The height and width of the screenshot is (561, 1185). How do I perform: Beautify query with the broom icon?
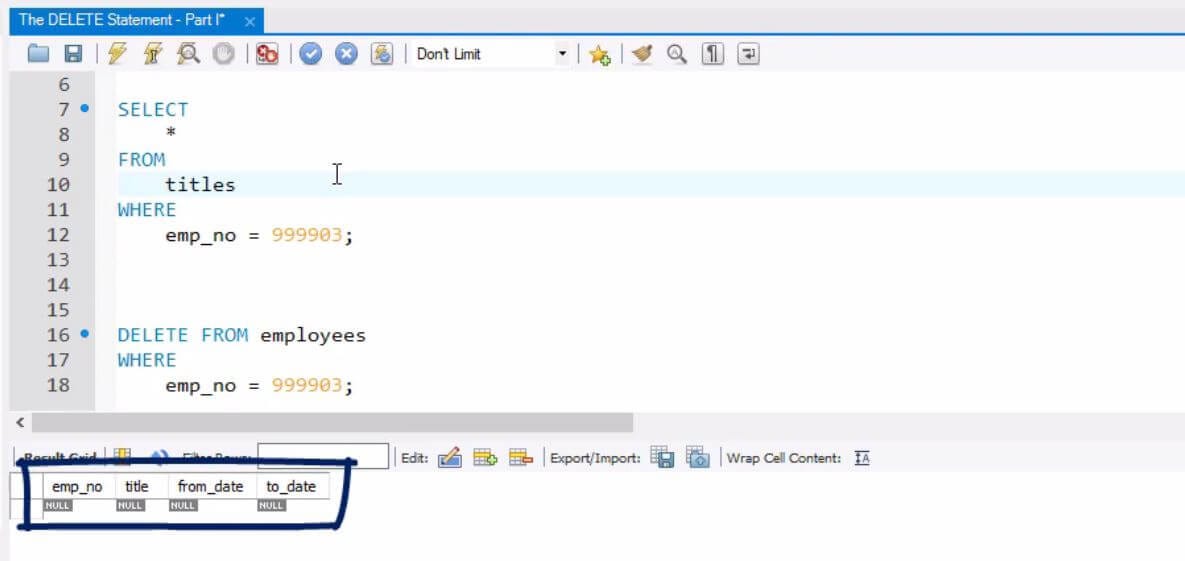[x=642, y=54]
